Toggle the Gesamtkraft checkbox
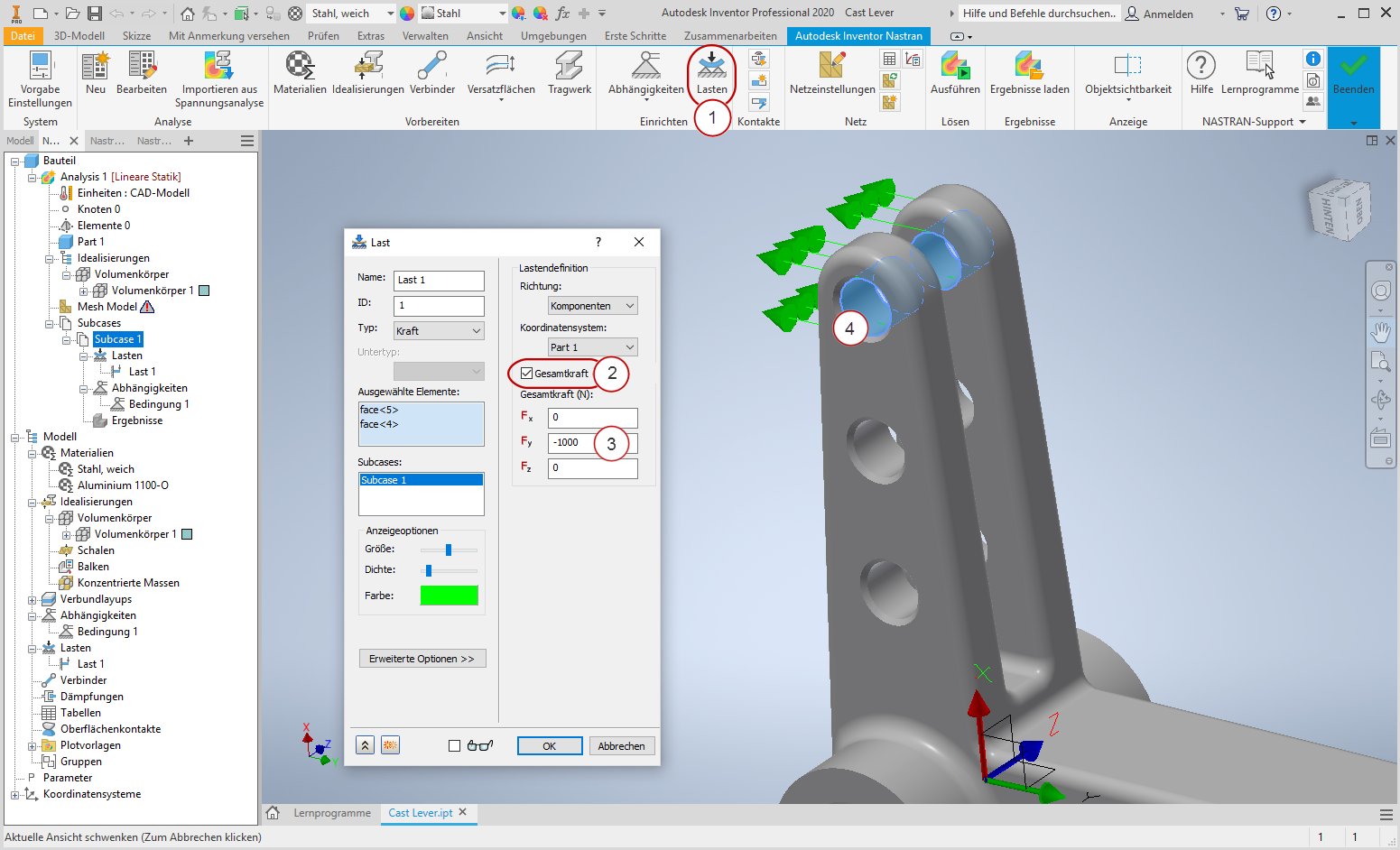This screenshot has width=1400, height=850. coord(527,374)
